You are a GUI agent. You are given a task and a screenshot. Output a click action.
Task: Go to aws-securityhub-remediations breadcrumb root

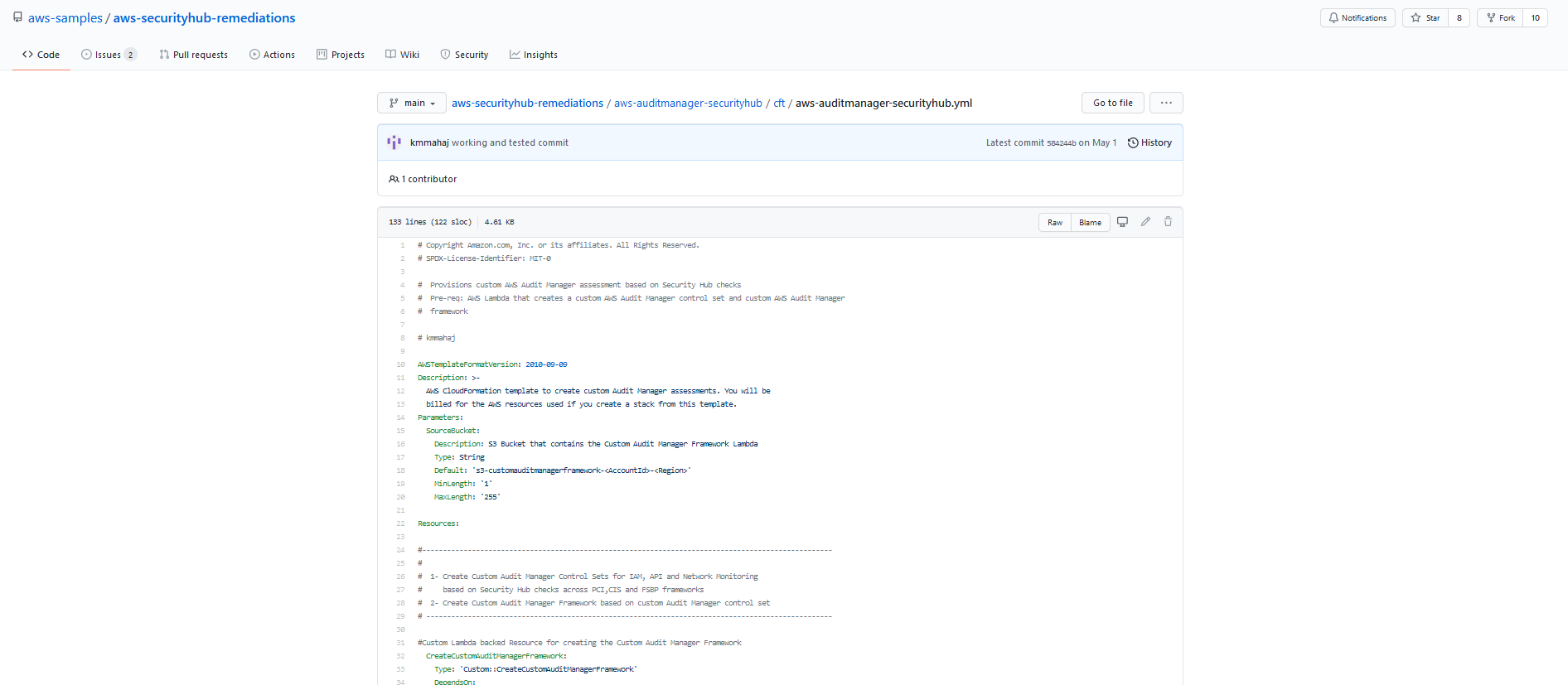pyautogui.click(x=527, y=104)
